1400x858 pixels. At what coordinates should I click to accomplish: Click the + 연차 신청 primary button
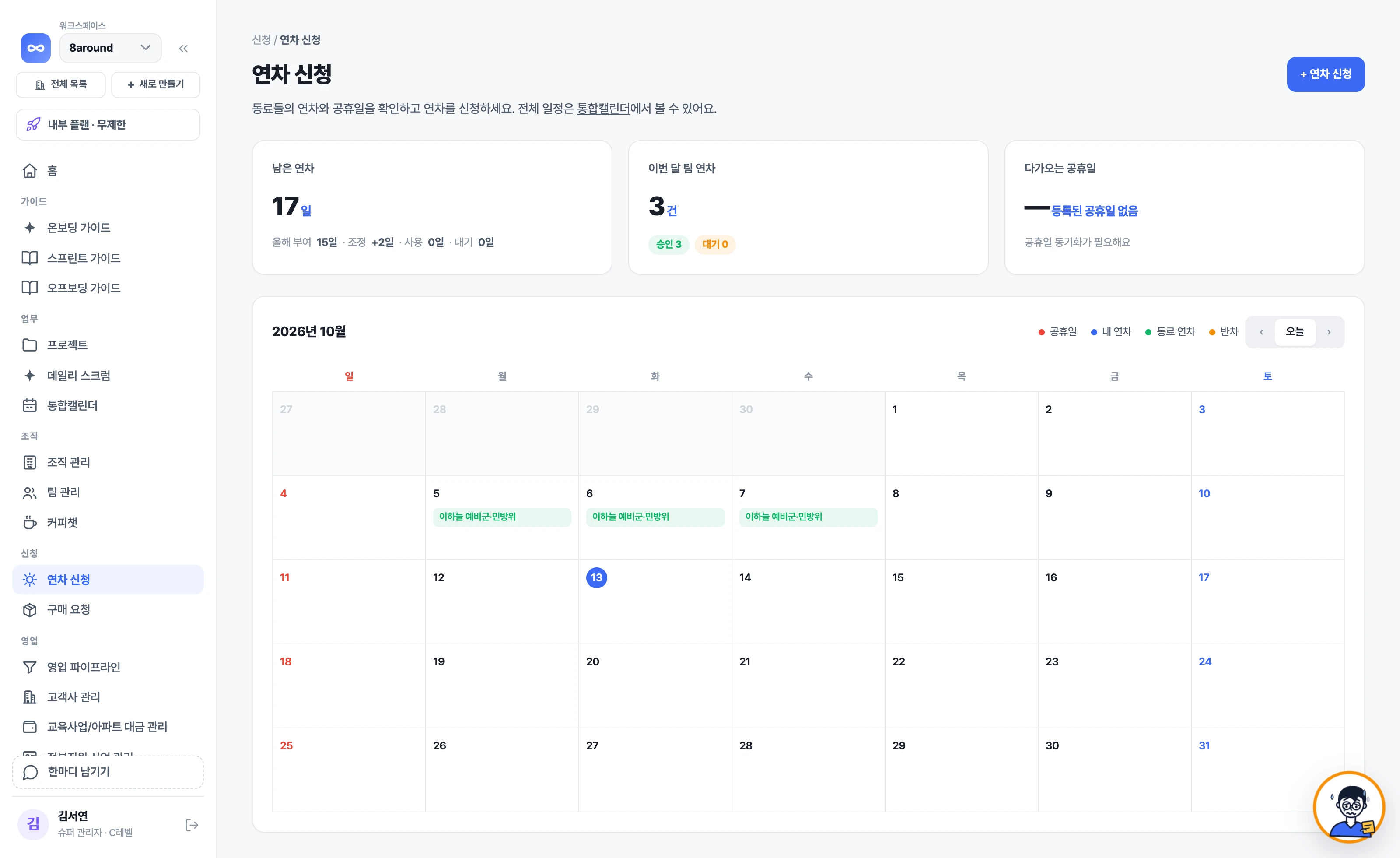[1326, 74]
